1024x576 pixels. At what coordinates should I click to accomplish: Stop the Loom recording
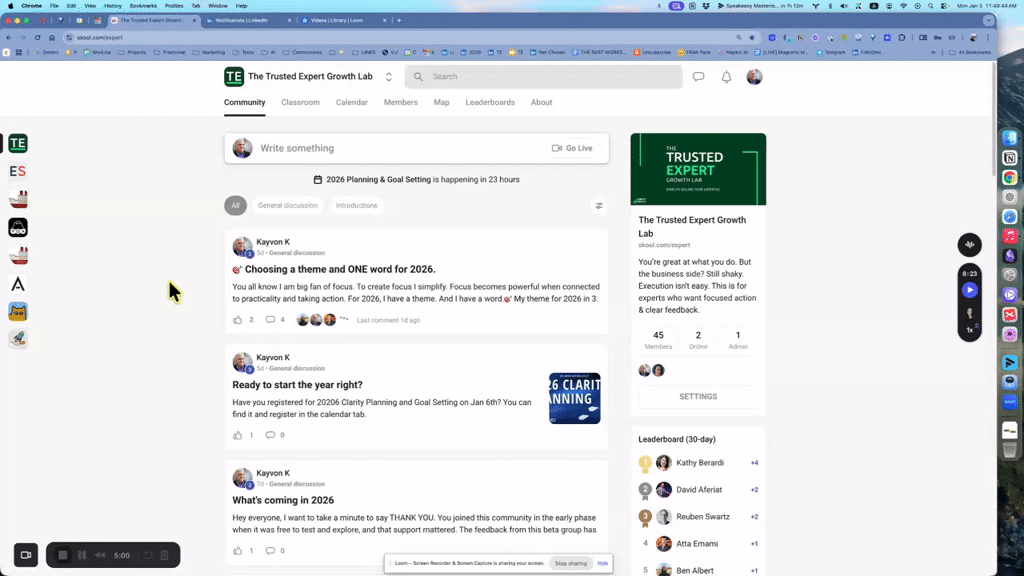(63, 555)
